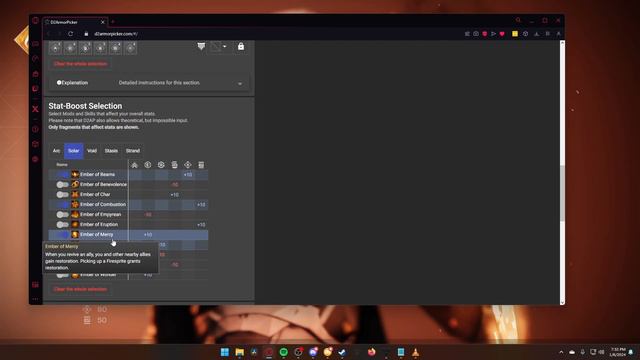Open the Twitch panel in the sidebar

pos(36,88)
